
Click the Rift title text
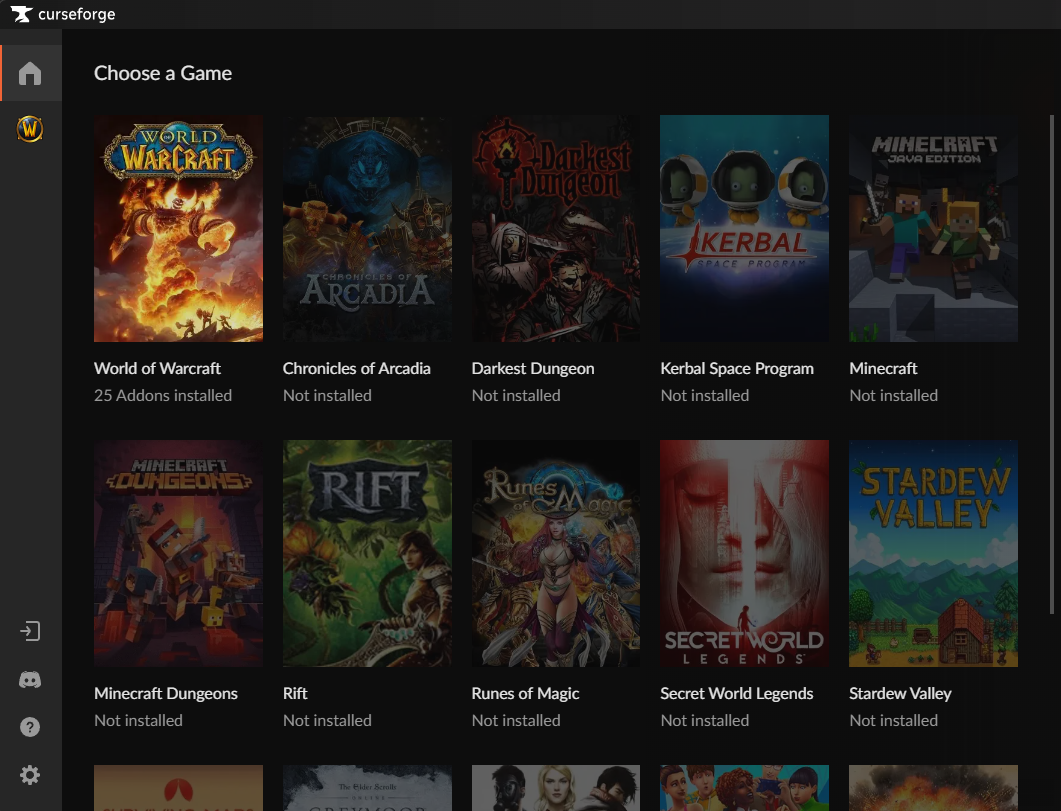pos(295,693)
